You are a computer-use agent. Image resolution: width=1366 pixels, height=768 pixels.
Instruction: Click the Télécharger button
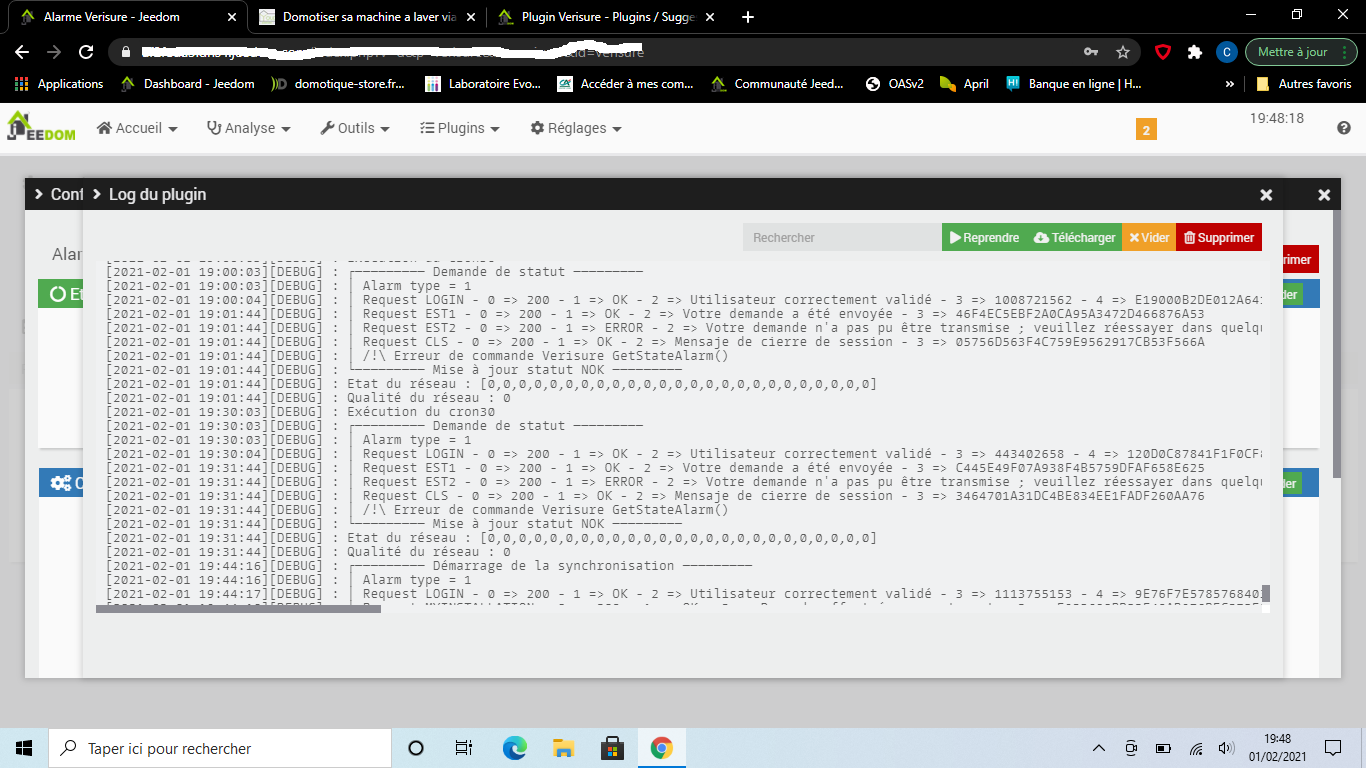pos(1074,237)
